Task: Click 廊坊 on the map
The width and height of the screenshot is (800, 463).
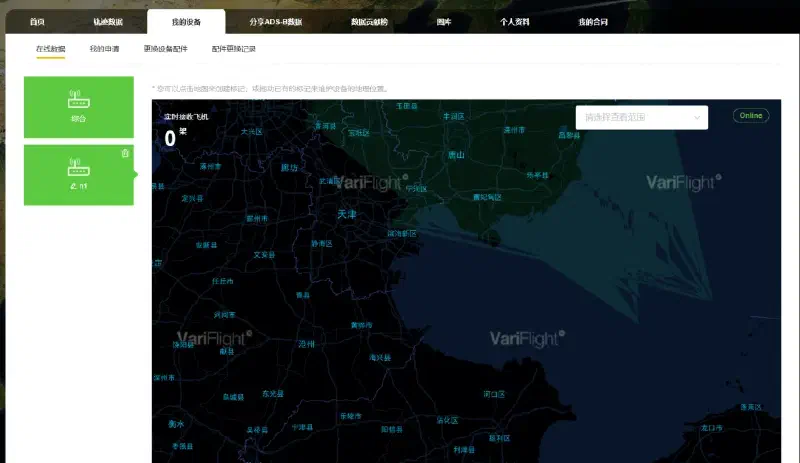Action: click(289, 167)
